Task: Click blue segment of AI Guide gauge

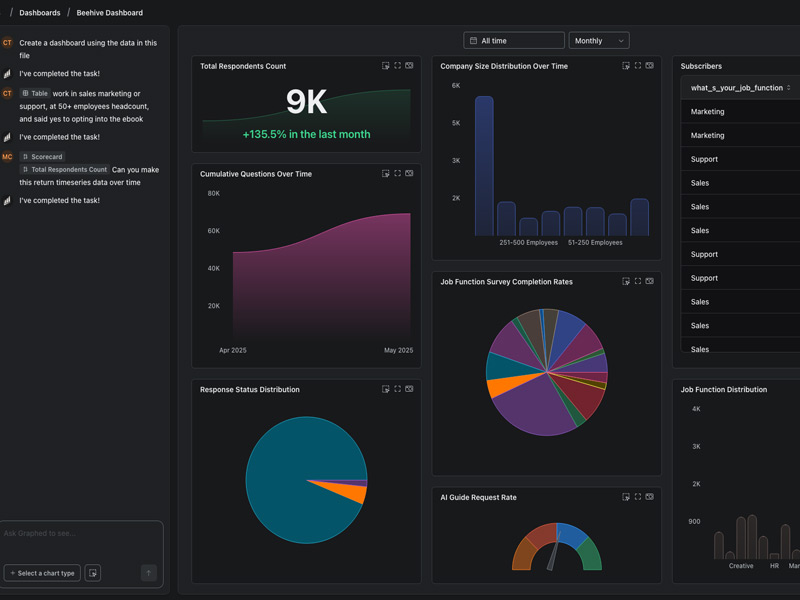Action: tap(572, 534)
